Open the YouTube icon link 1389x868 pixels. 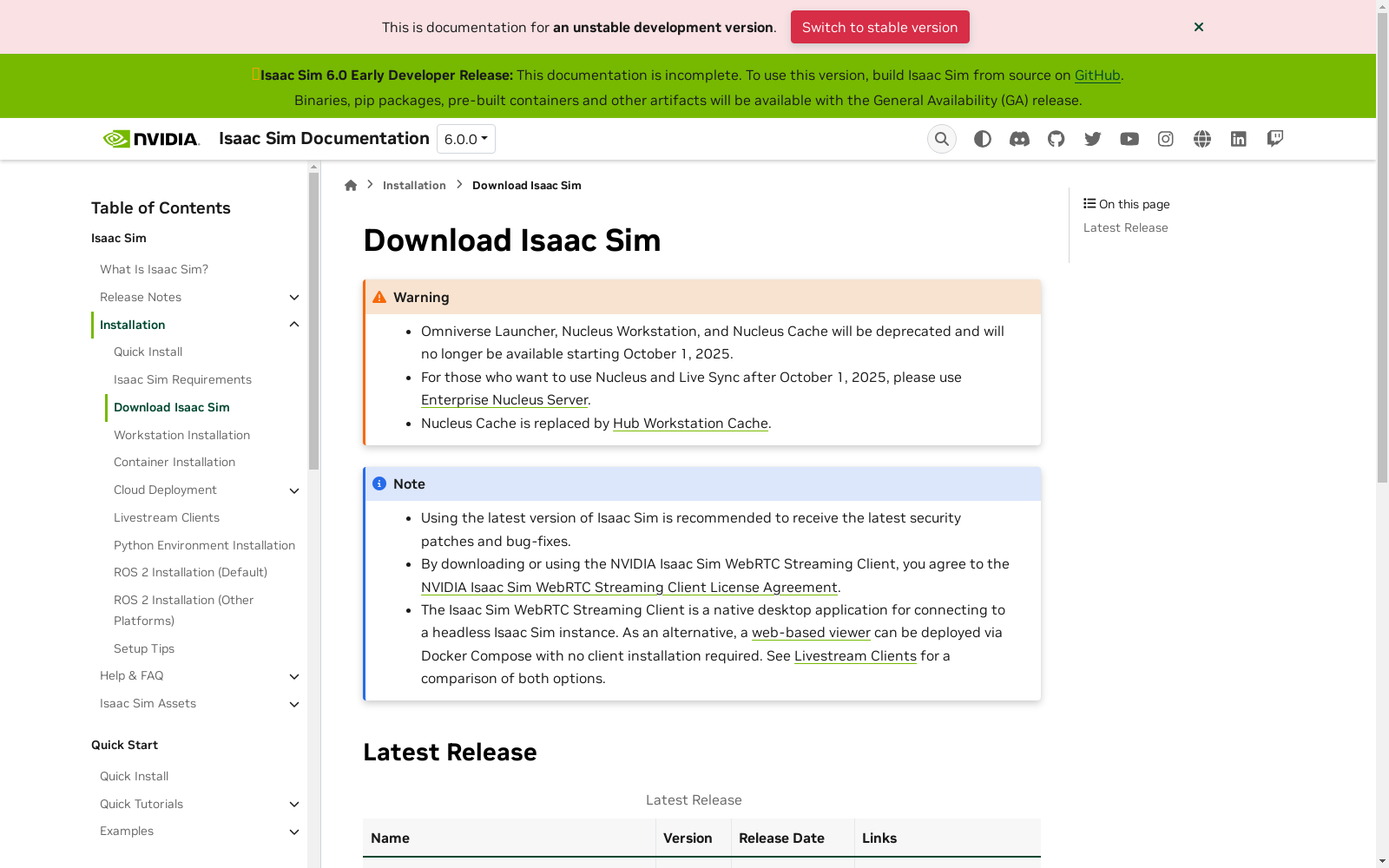pos(1129,139)
